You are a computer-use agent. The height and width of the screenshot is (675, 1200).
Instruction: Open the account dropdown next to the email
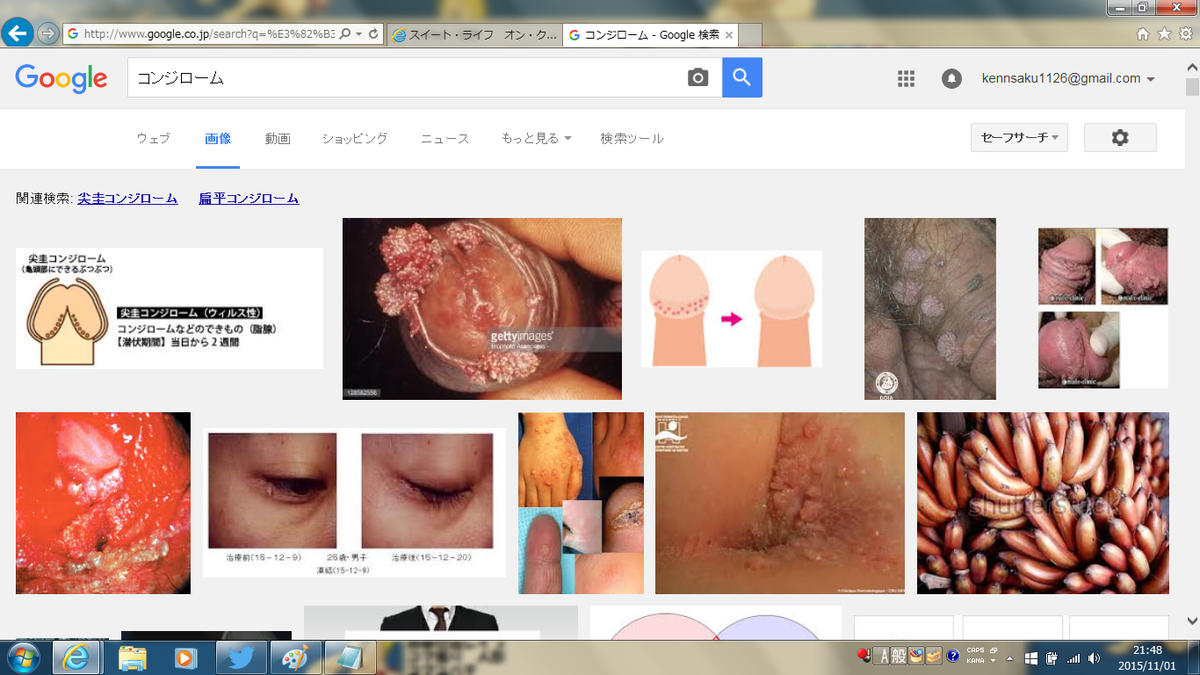[x=1151, y=79]
